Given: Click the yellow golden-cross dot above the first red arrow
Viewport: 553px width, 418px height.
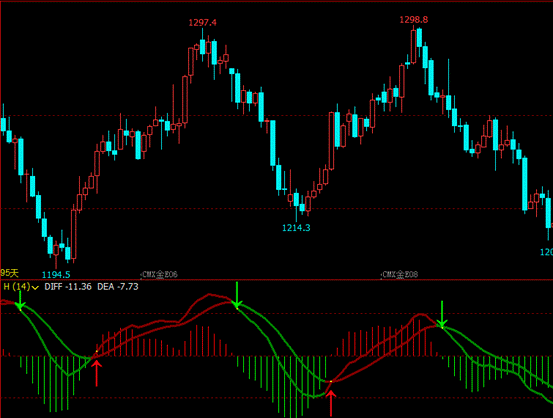Looking at the screenshot, I should point(97,351).
